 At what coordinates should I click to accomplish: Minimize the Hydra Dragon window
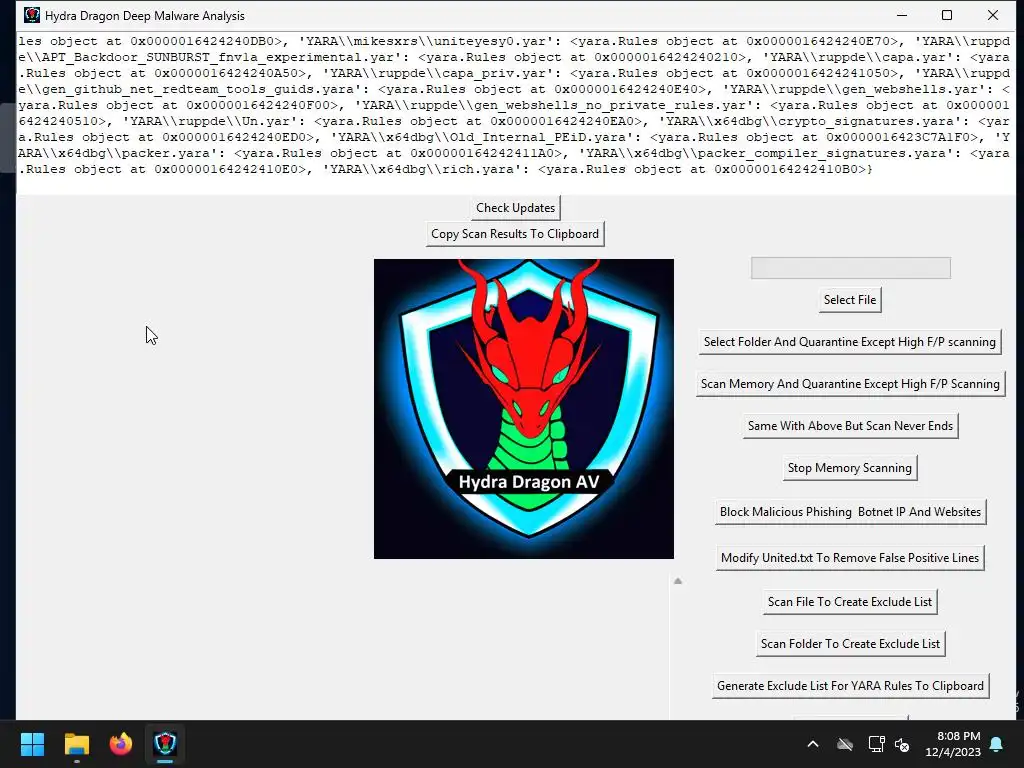[902, 15]
